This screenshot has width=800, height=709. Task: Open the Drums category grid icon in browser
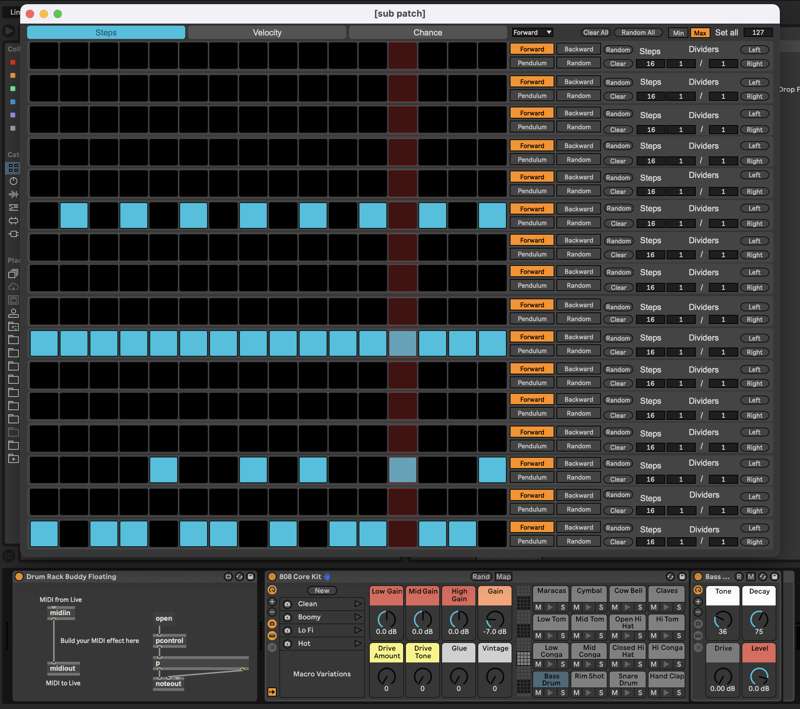13,167
